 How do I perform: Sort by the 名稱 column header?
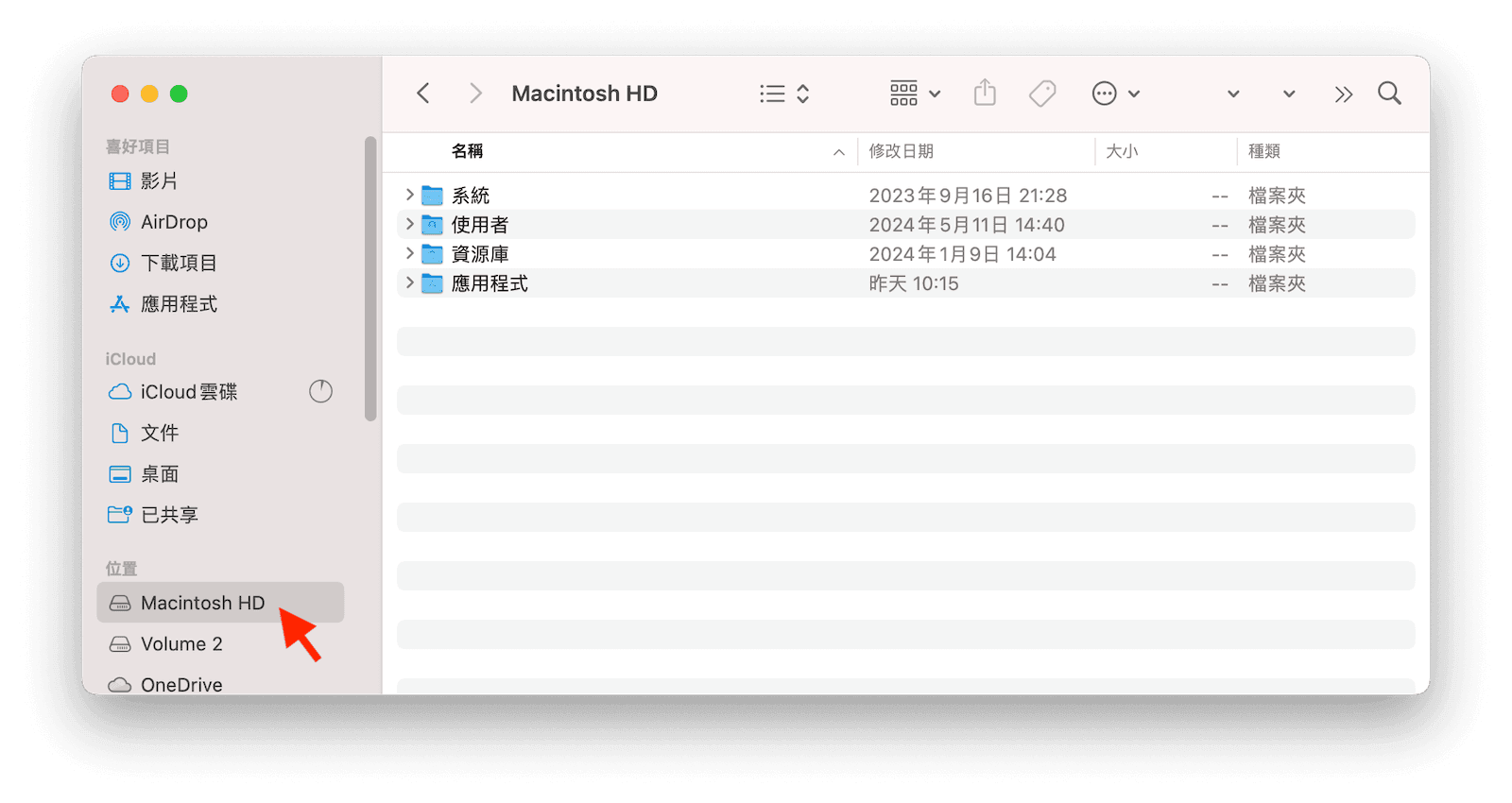pyautogui.click(x=468, y=151)
